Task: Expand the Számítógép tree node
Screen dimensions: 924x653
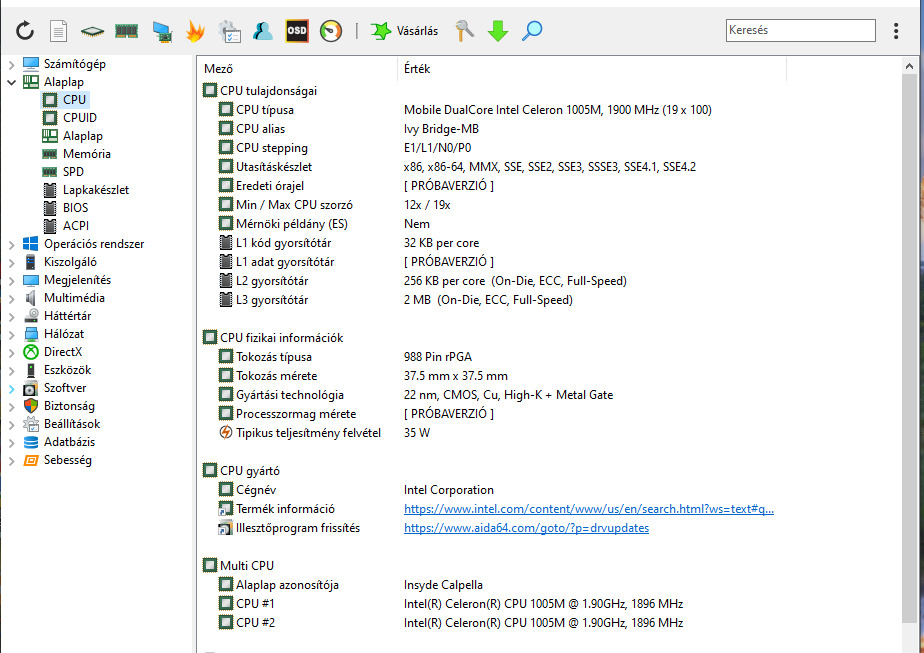Action: click(11, 64)
